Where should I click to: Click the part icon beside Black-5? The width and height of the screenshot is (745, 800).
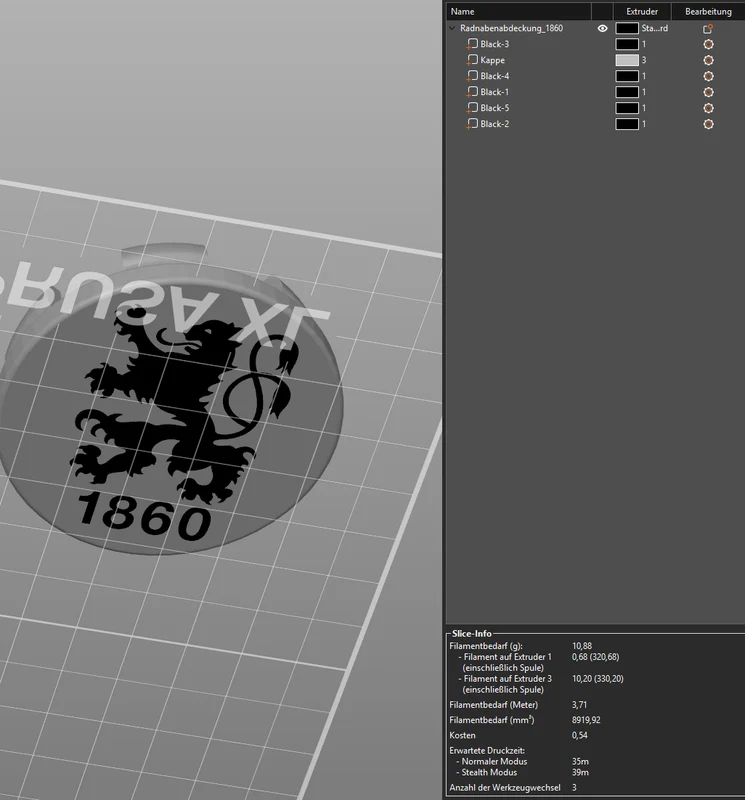pos(472,108)
